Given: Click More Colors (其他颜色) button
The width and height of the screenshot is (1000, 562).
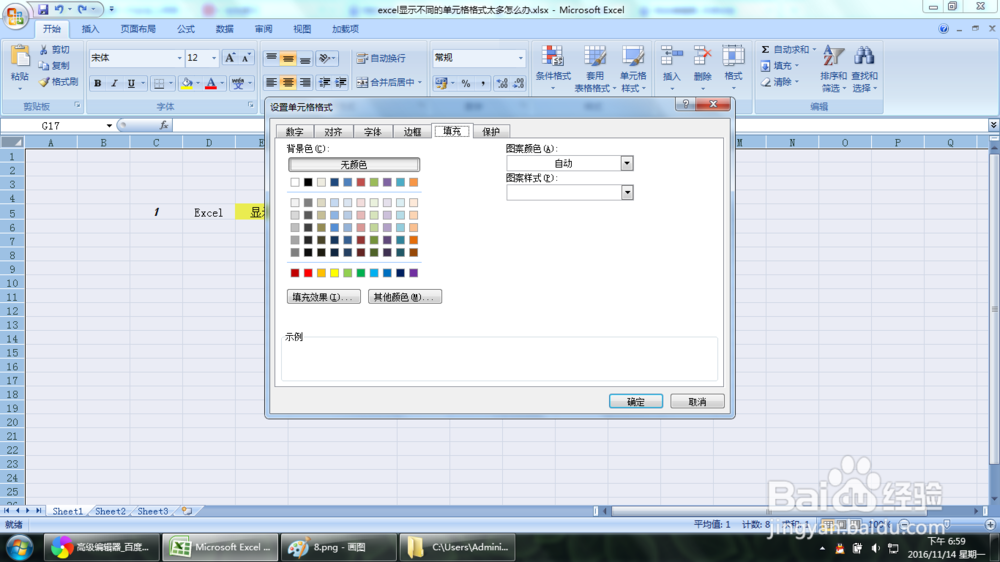Looking at the screenshot, I should tap(404, 297).
